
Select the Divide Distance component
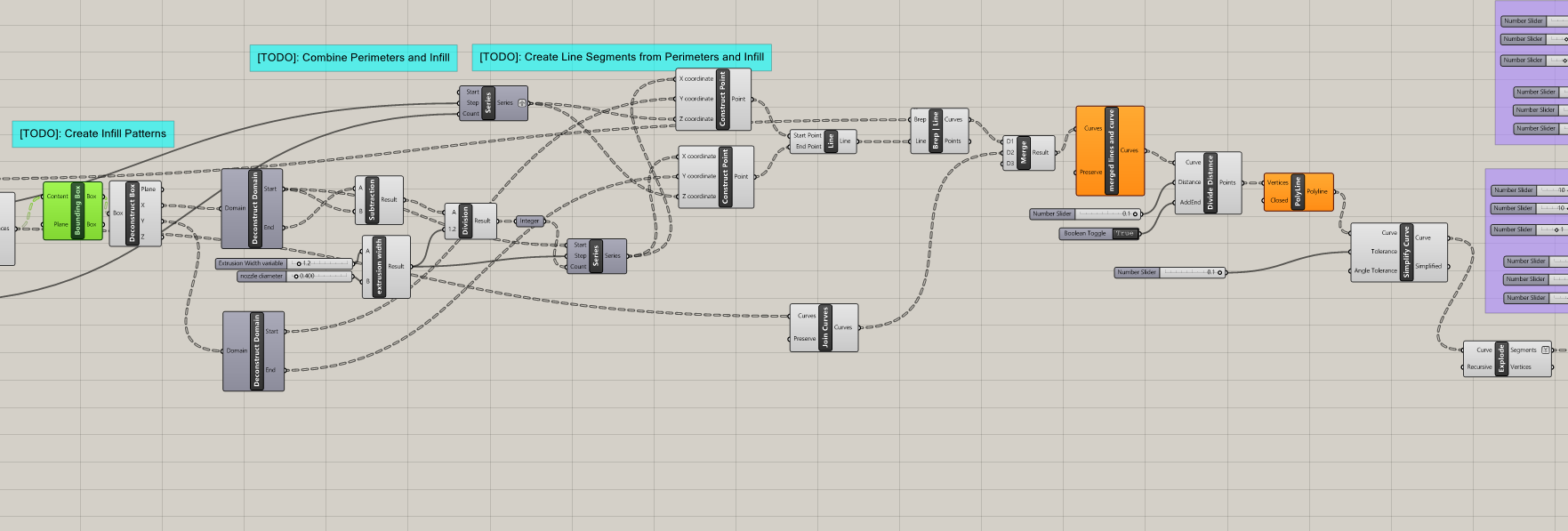click(x=1208, y=183)
